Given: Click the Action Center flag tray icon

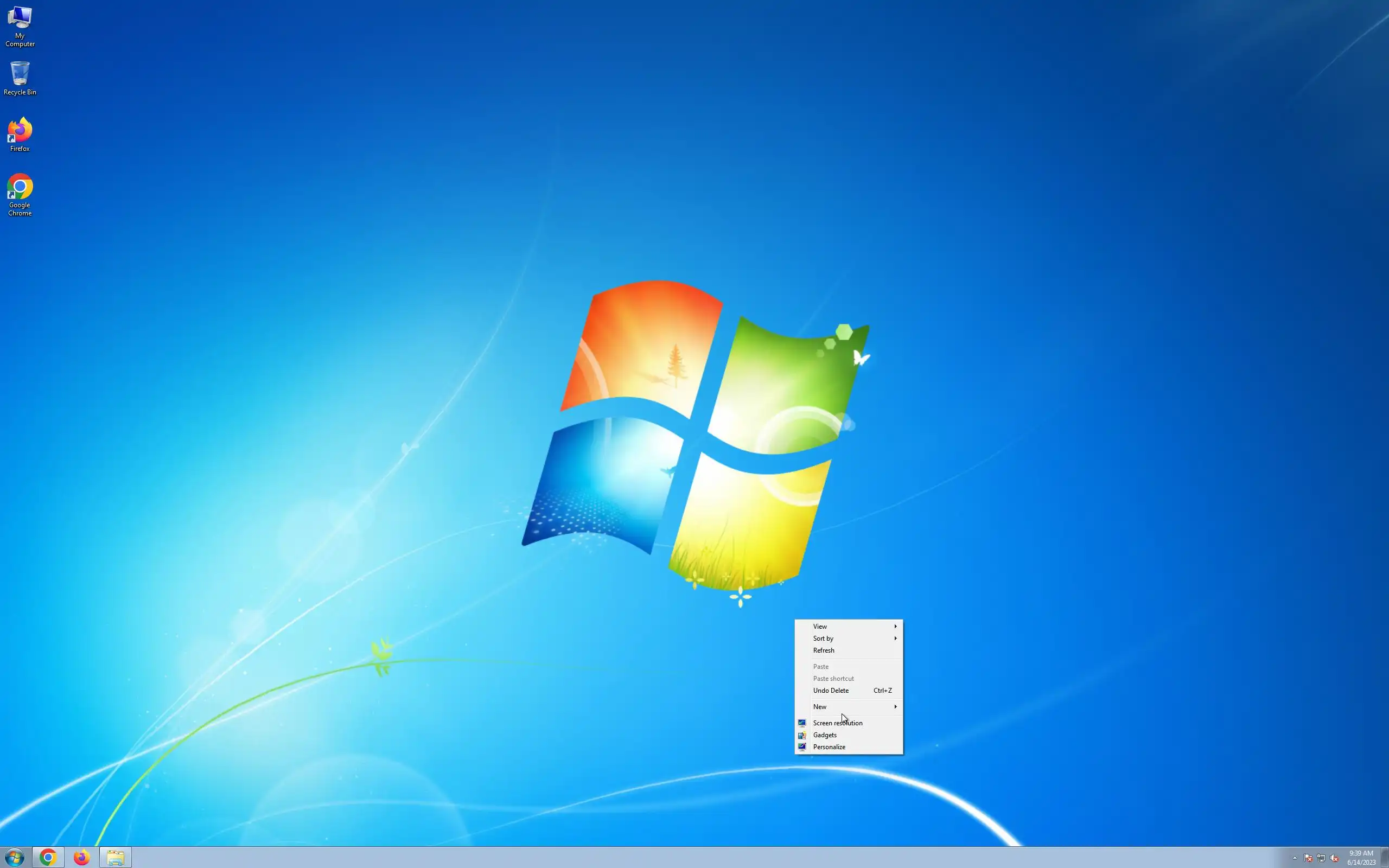Looking at the screenshot, I should 1308,858.
